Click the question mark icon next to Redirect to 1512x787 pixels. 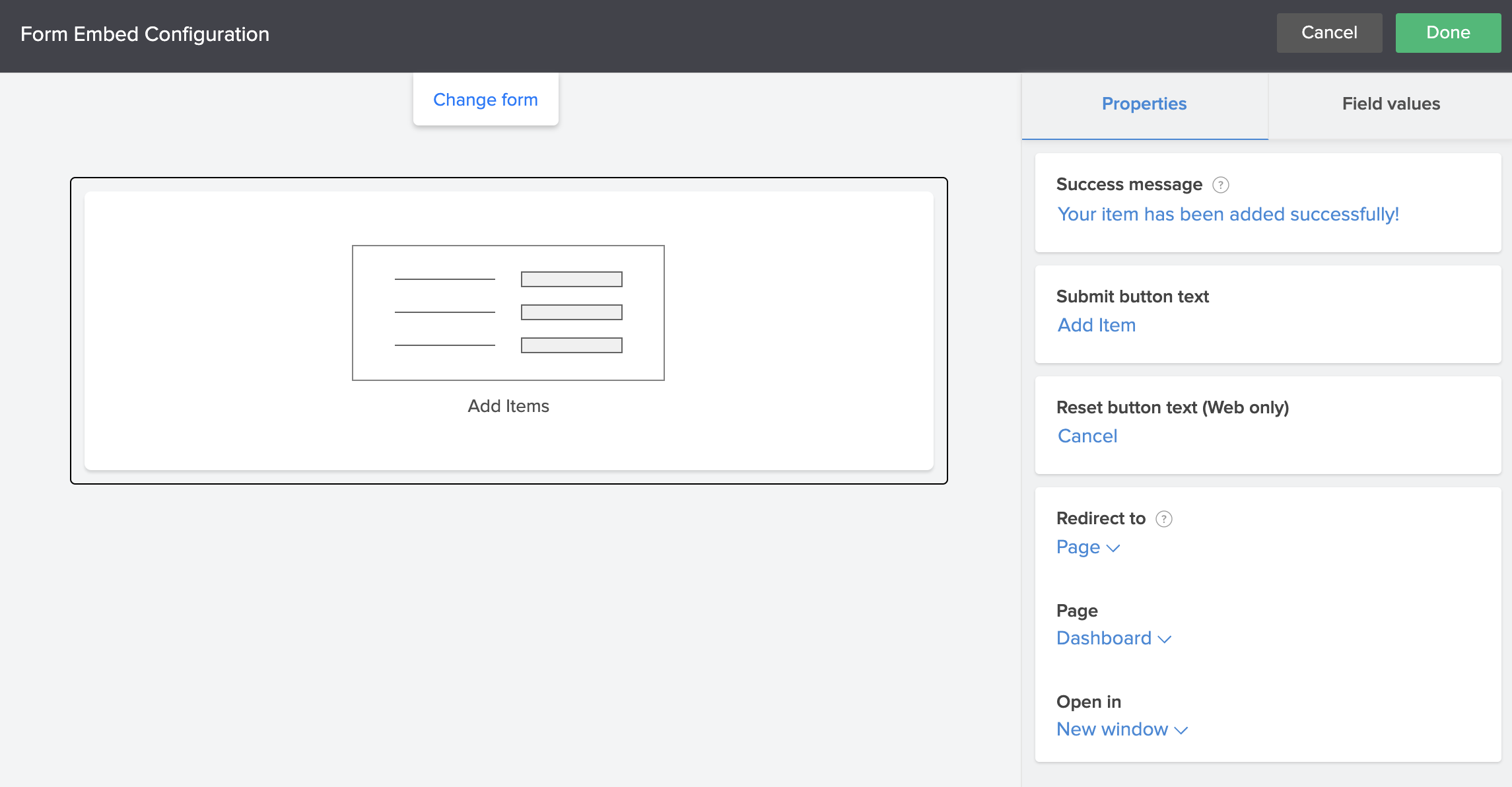point(1163,518)
